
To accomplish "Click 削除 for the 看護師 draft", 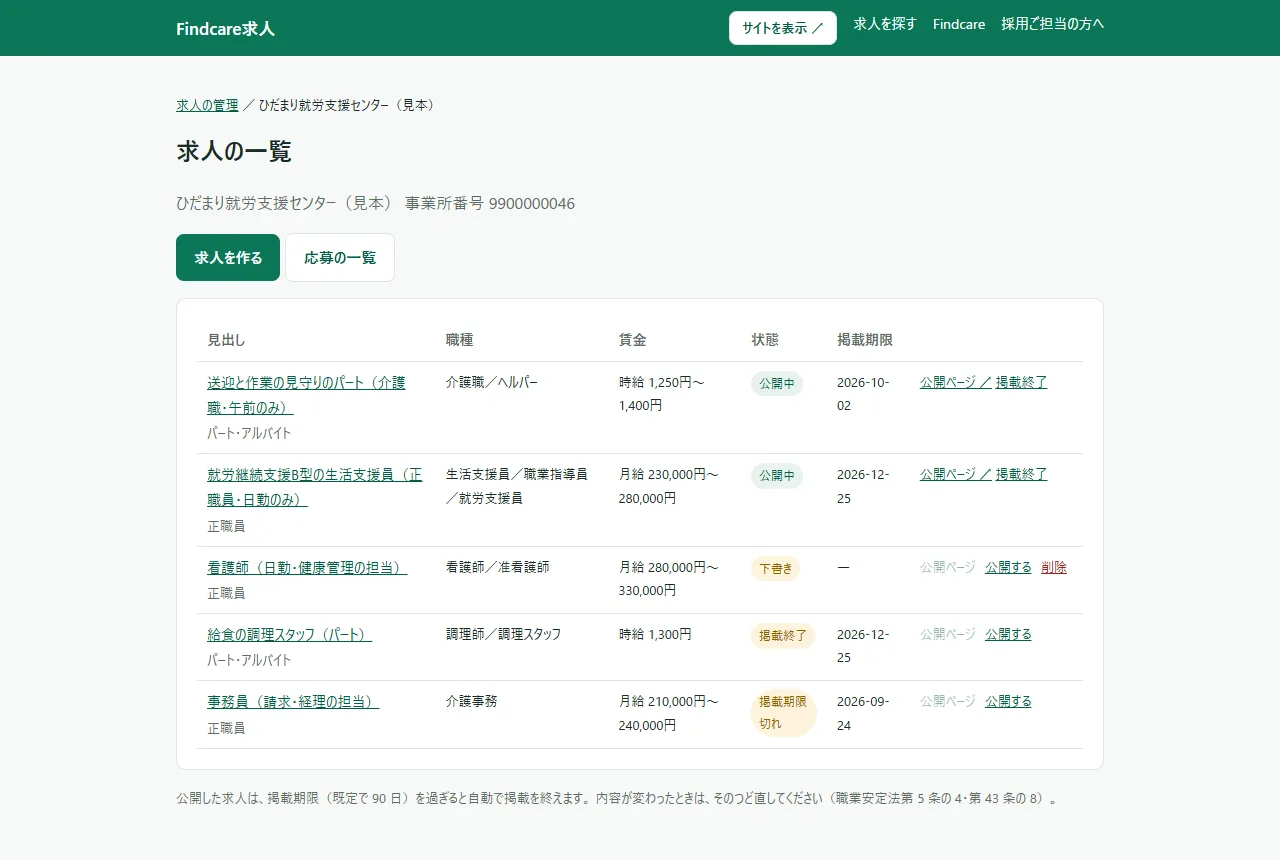I will tap(1054, 567).
